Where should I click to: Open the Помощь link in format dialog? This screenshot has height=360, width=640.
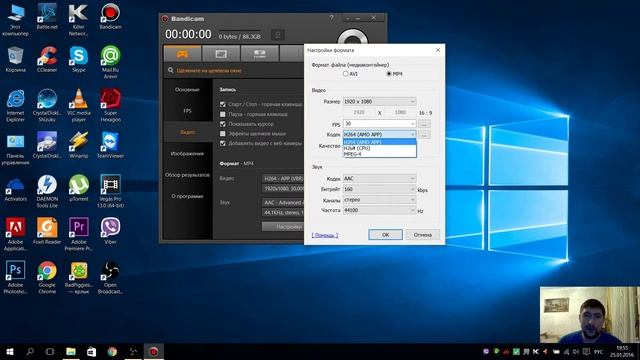325,236
